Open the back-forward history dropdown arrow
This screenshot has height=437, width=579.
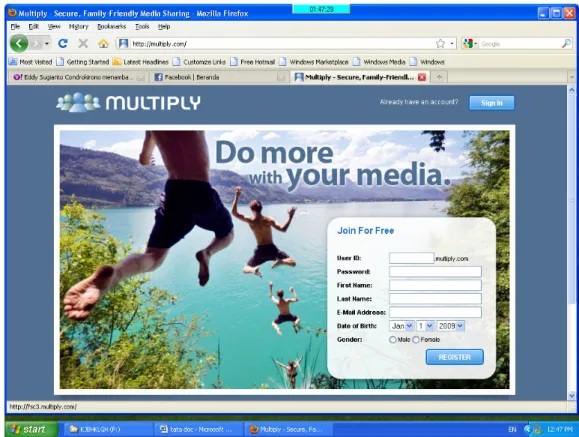point(47,44)
